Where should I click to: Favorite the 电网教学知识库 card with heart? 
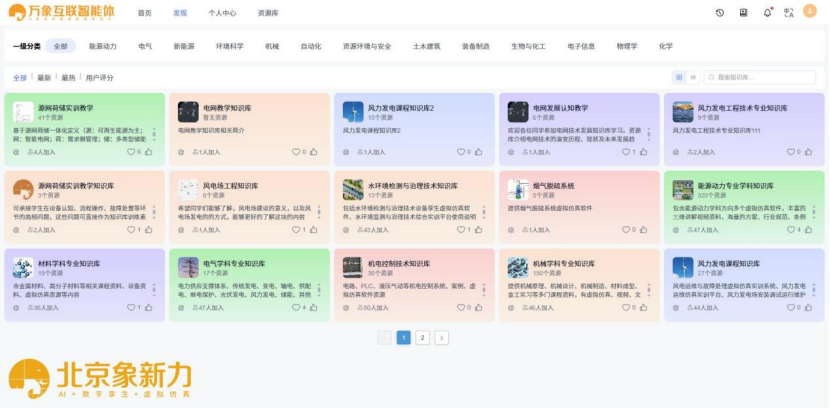pos(295,152)
